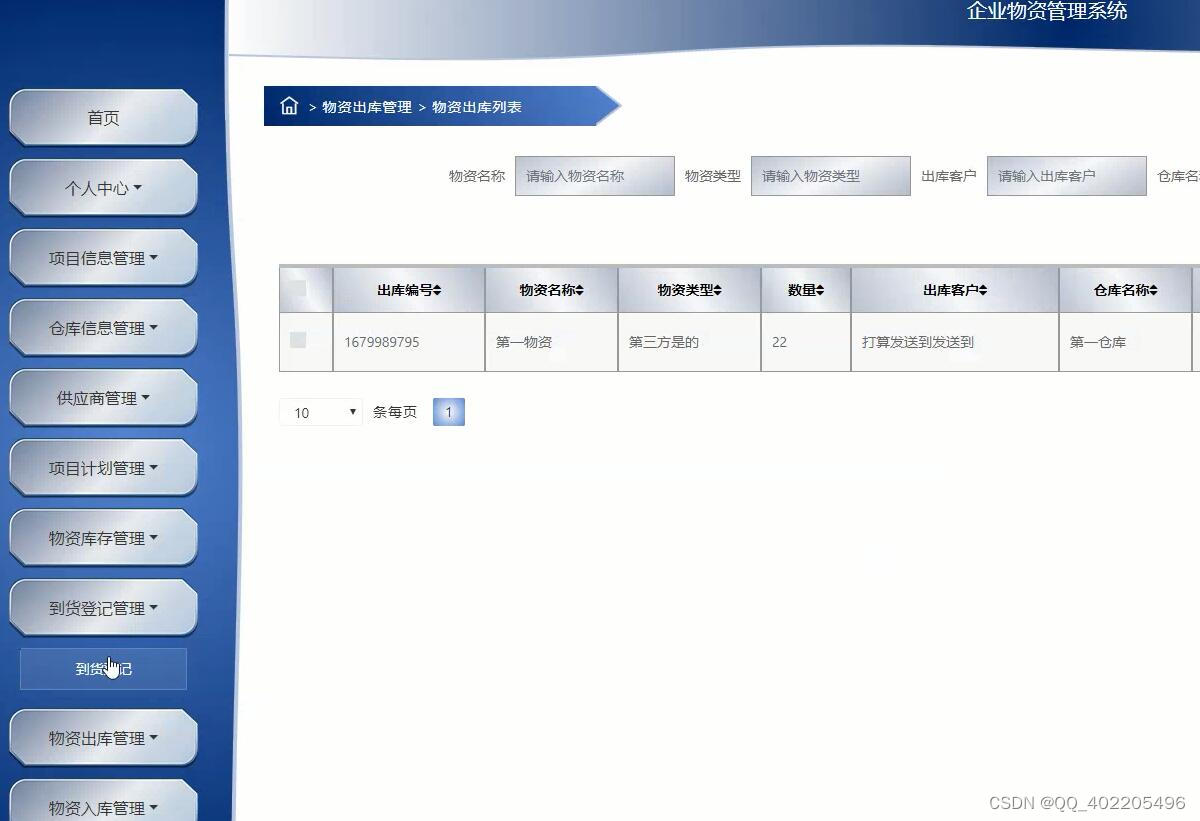Sort the table by 物资名称 column
This screenshot has height=821, width=1200.
click(x=551, y=289)
